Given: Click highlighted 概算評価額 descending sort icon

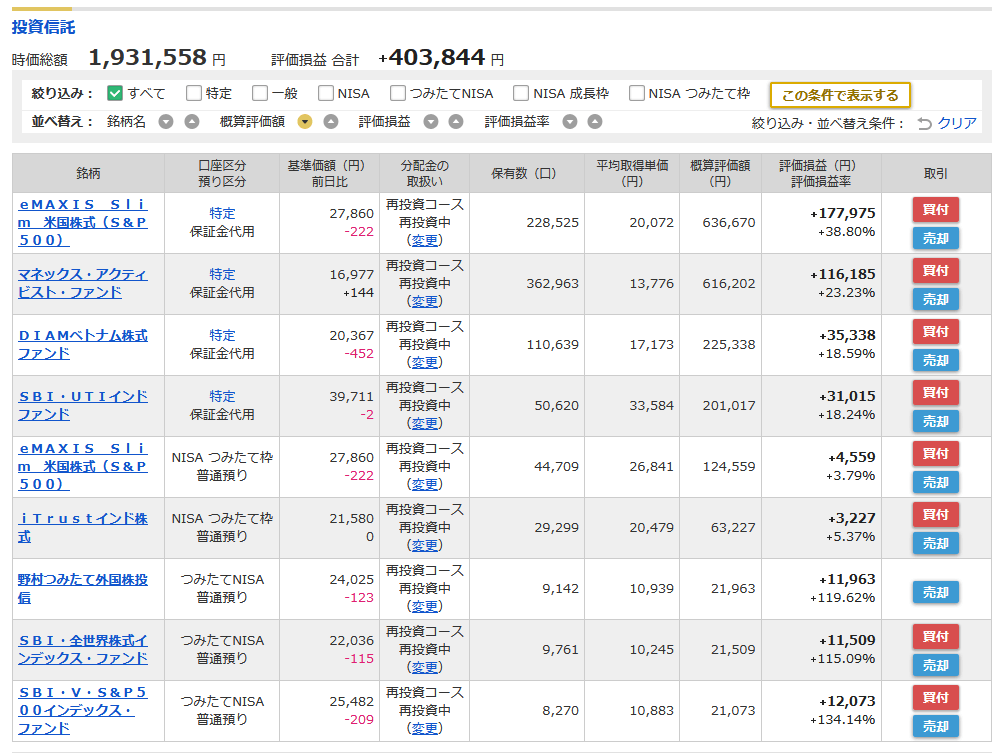Looking at the screenshot, I should click(x=305, y=122).
